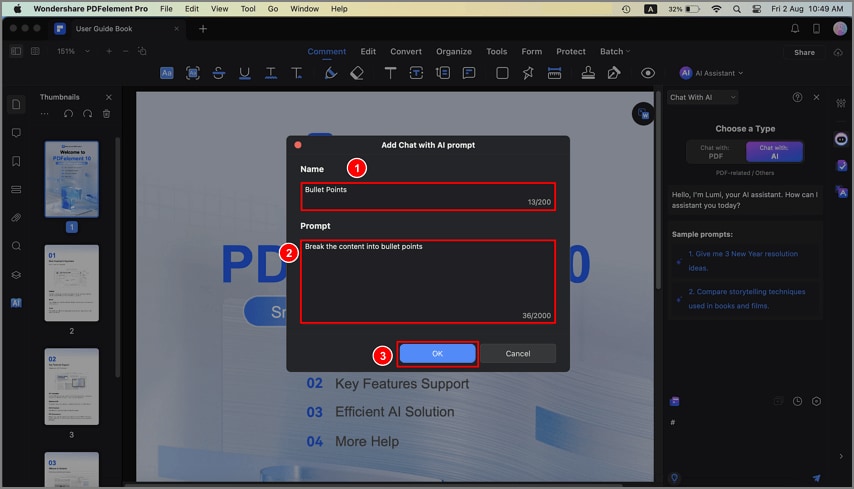Viewport: 854px width, 489px height.
Task: Open the layers sidebar panel
Action: (x=16, y=274)
